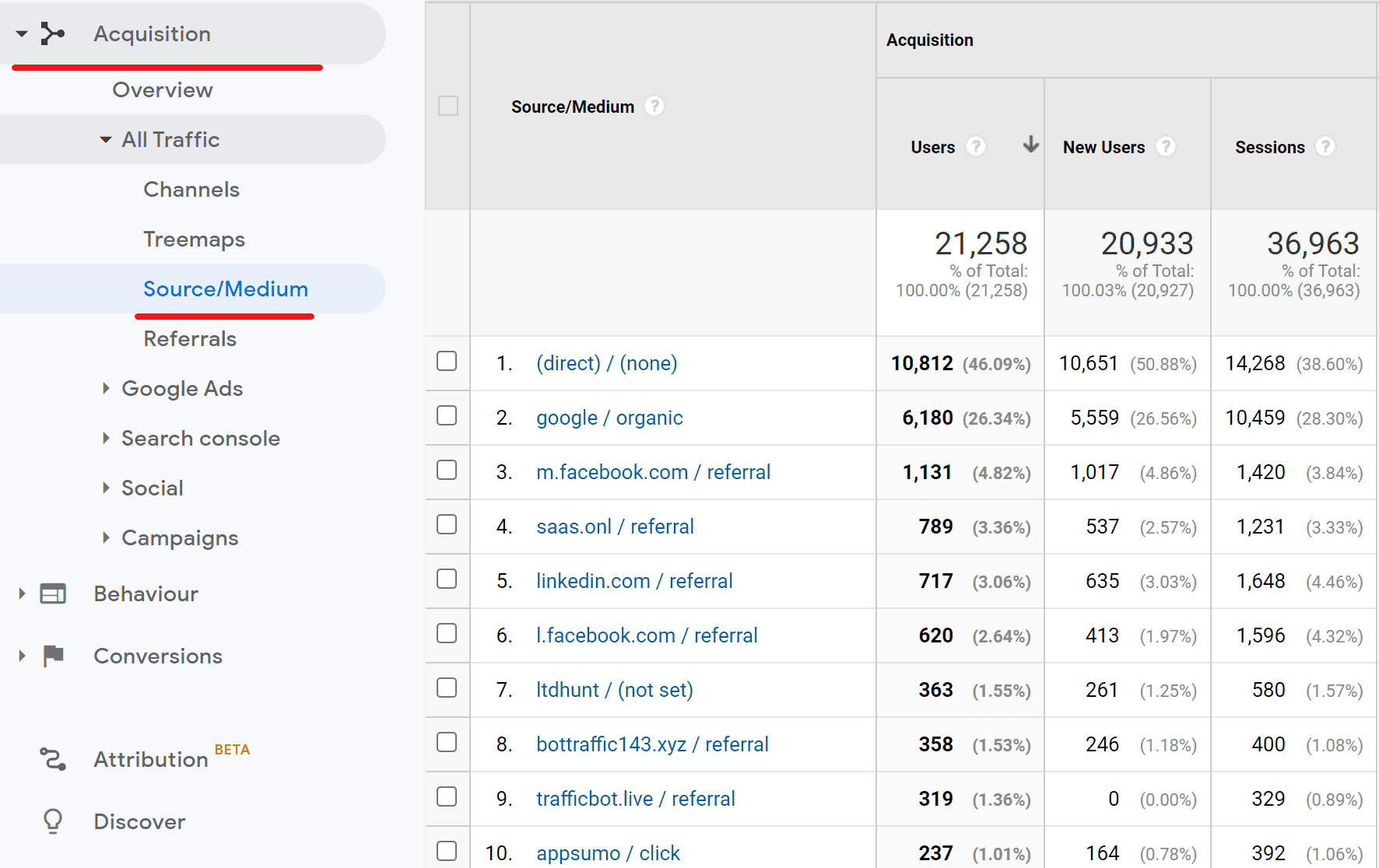Open the Channels report
Image resolution: width=1379 pixels, height=868 pixels.
point(191,190)
